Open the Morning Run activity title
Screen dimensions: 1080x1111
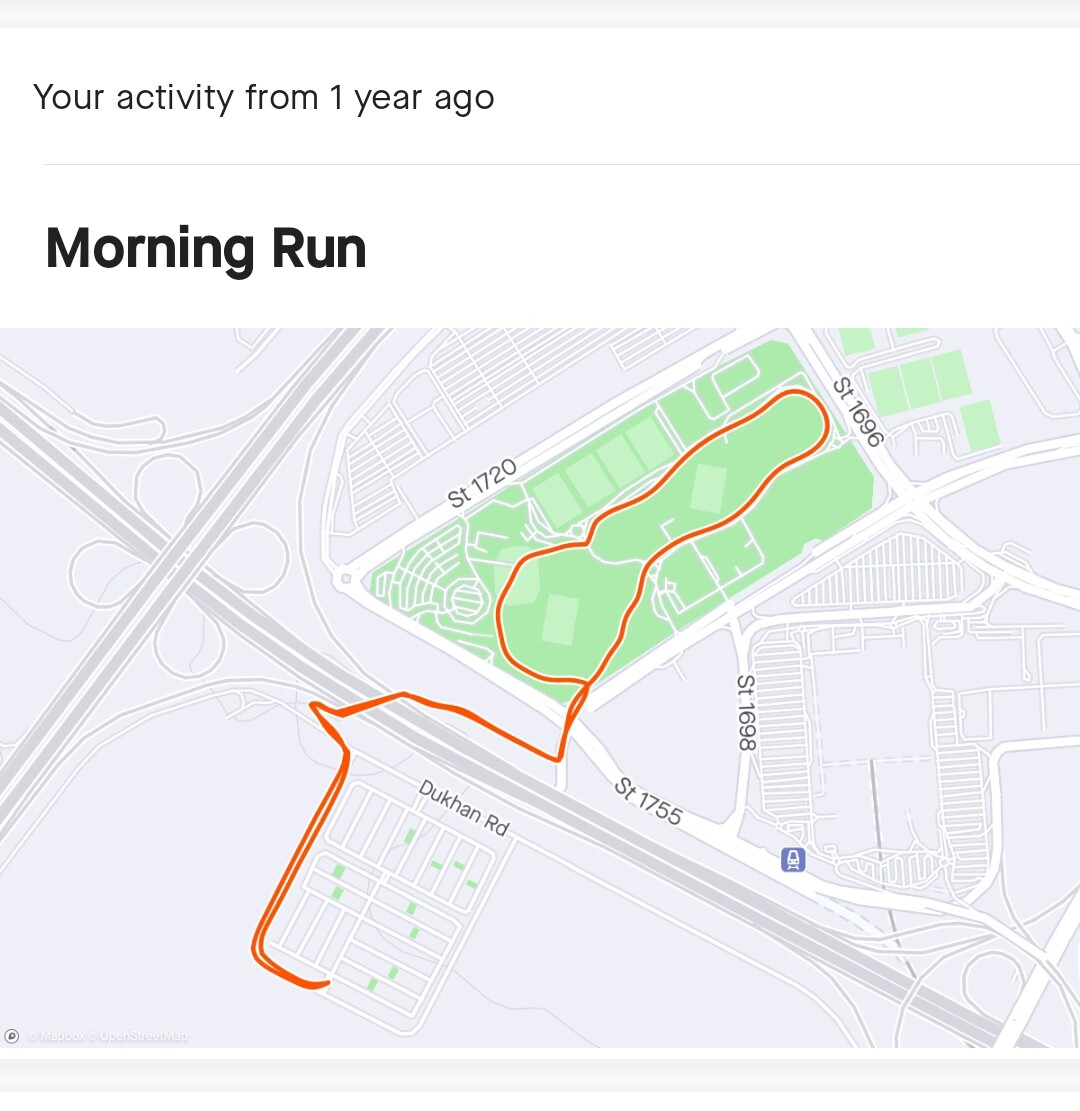(x=206, y=249)
